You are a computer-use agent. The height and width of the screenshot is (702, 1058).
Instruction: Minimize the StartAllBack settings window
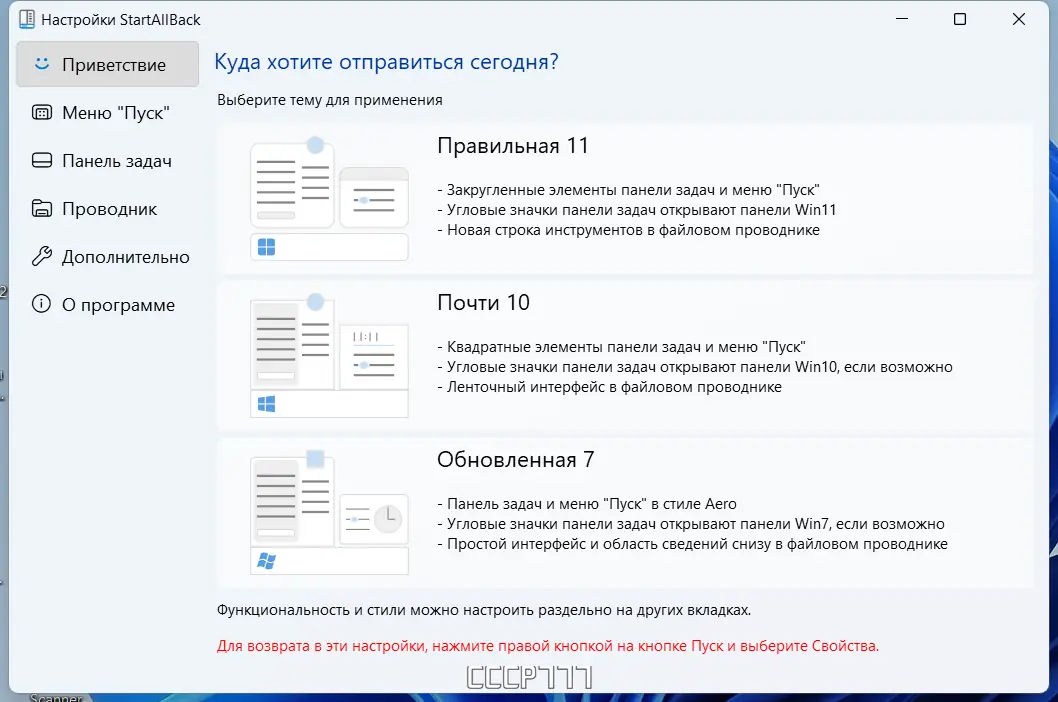(901, 19)
